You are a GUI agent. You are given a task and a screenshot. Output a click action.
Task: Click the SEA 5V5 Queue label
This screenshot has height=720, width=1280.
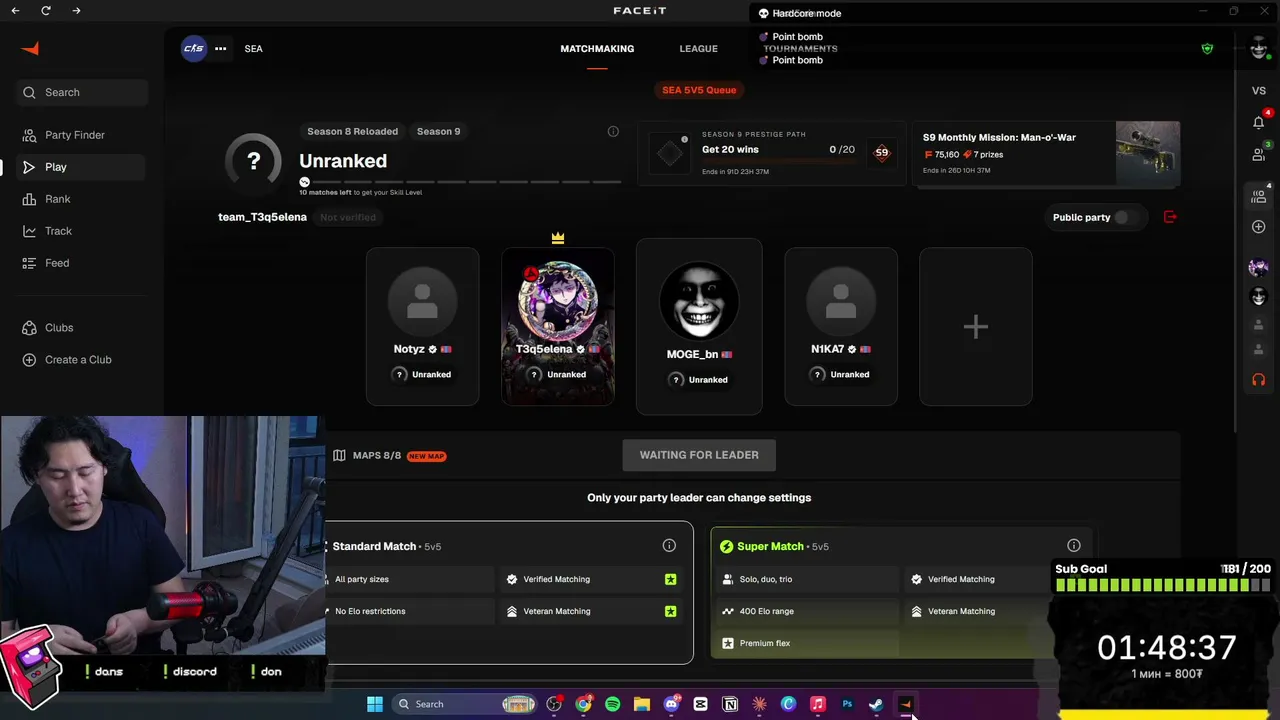coord(699,90)
